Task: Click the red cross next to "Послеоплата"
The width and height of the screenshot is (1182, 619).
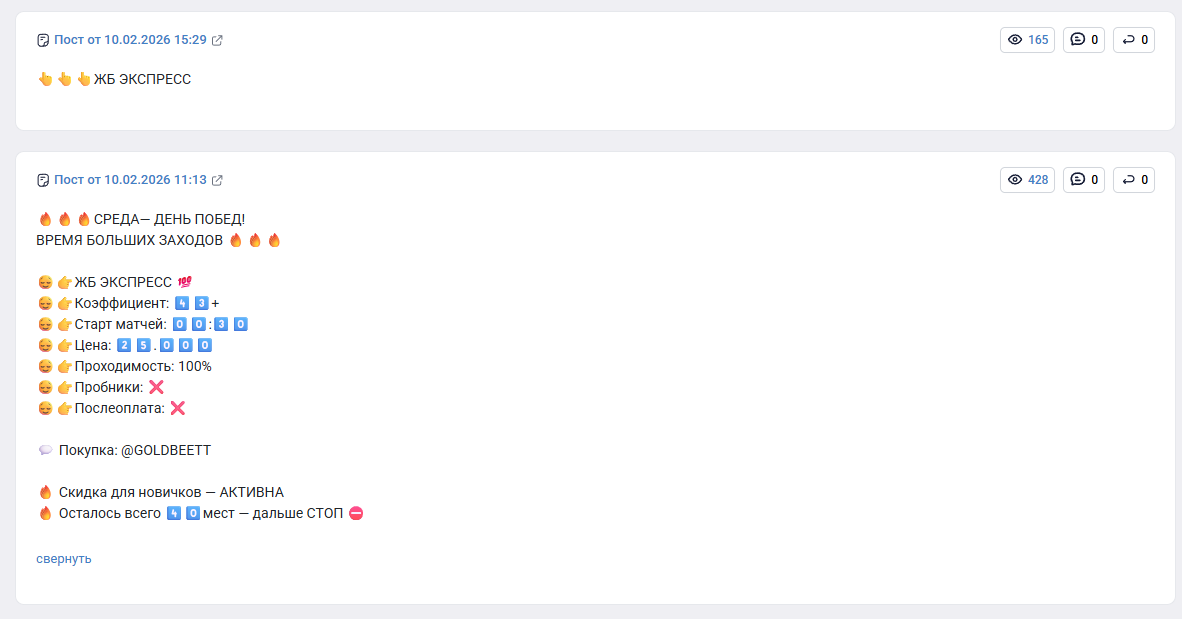Action: (x=178, y=408)
